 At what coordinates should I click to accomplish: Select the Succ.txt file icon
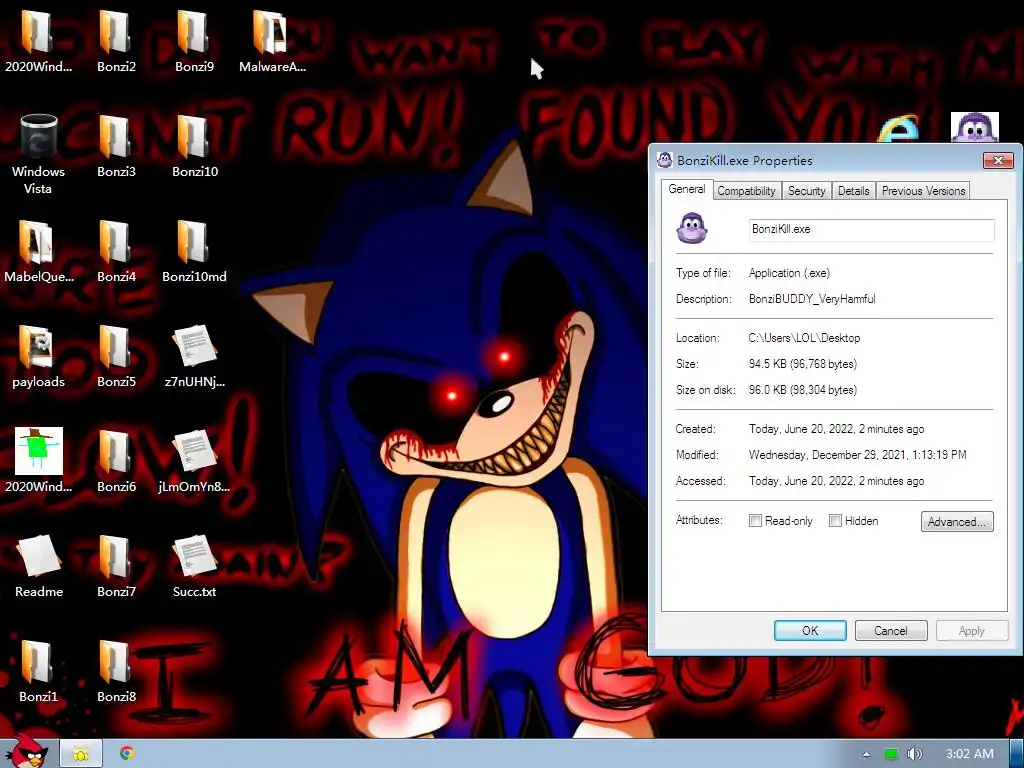[194, 556]
